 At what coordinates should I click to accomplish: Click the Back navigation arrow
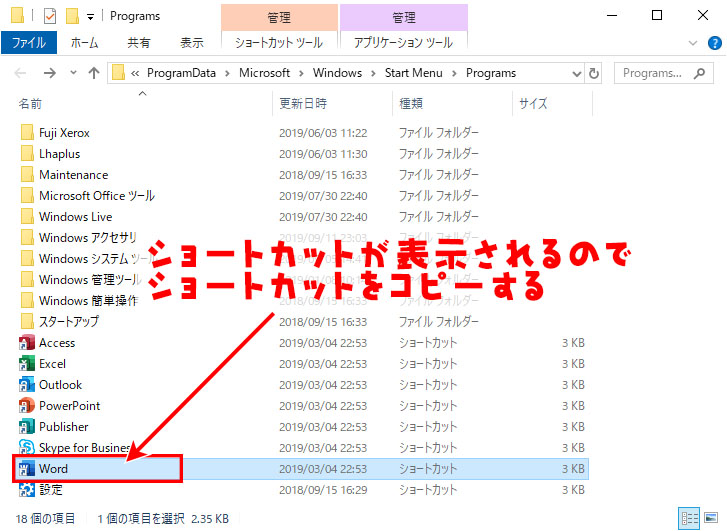(20, 73)
